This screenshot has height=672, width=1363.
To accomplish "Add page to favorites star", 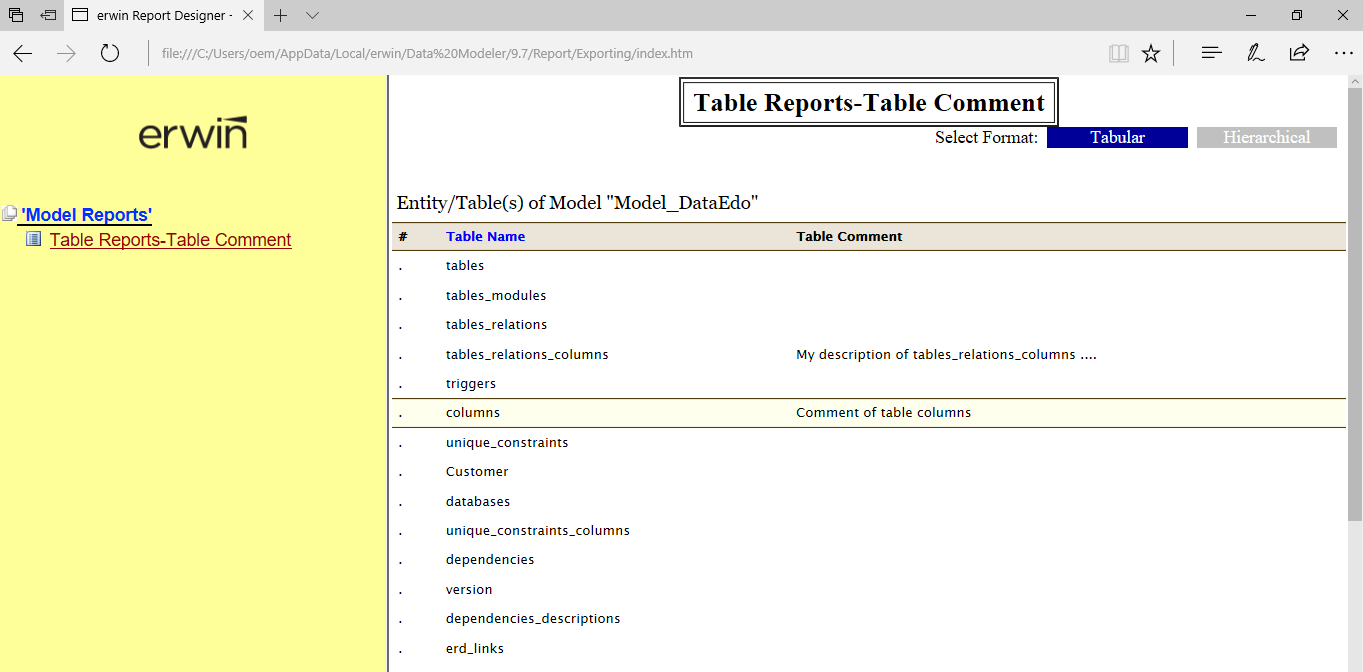I will (1151, 54).
